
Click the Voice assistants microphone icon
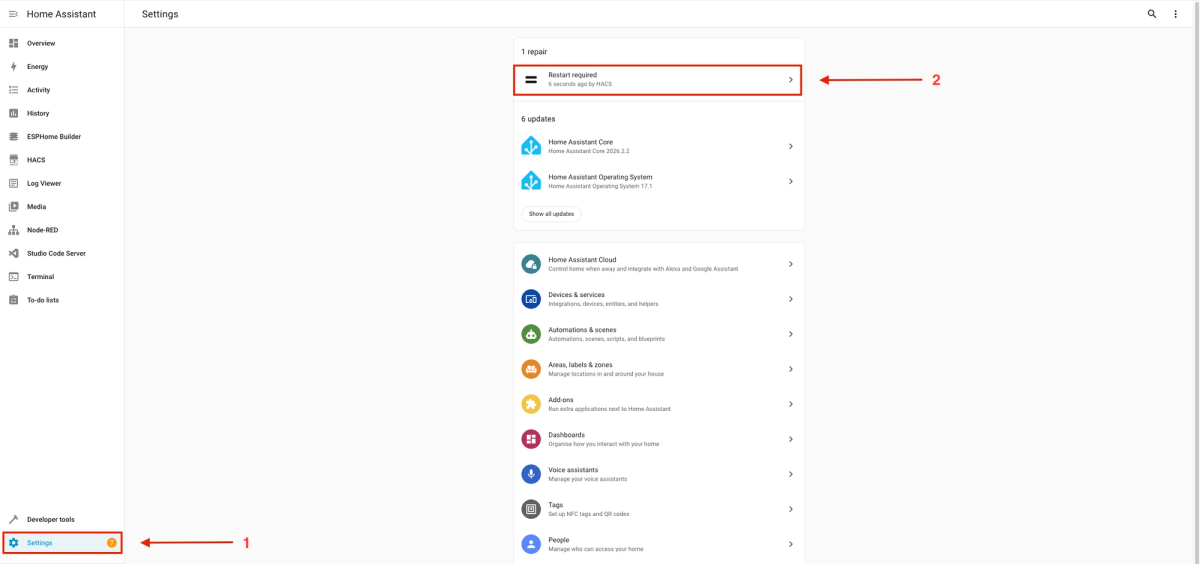click(531, 474)
